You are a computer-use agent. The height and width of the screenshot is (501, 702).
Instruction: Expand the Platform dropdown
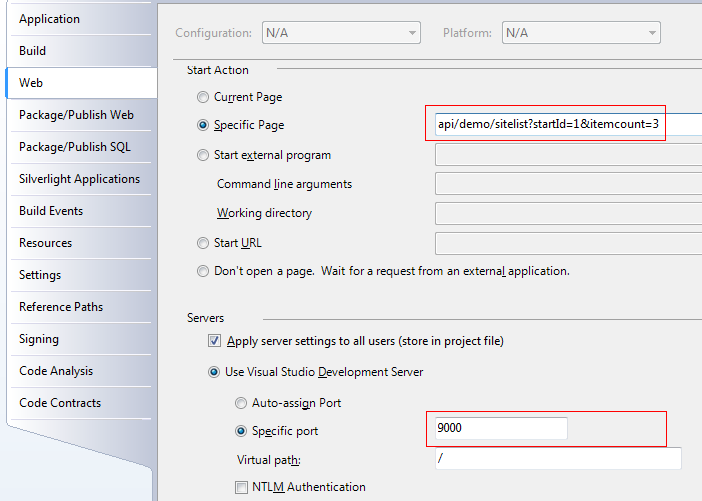coord(580,33)
